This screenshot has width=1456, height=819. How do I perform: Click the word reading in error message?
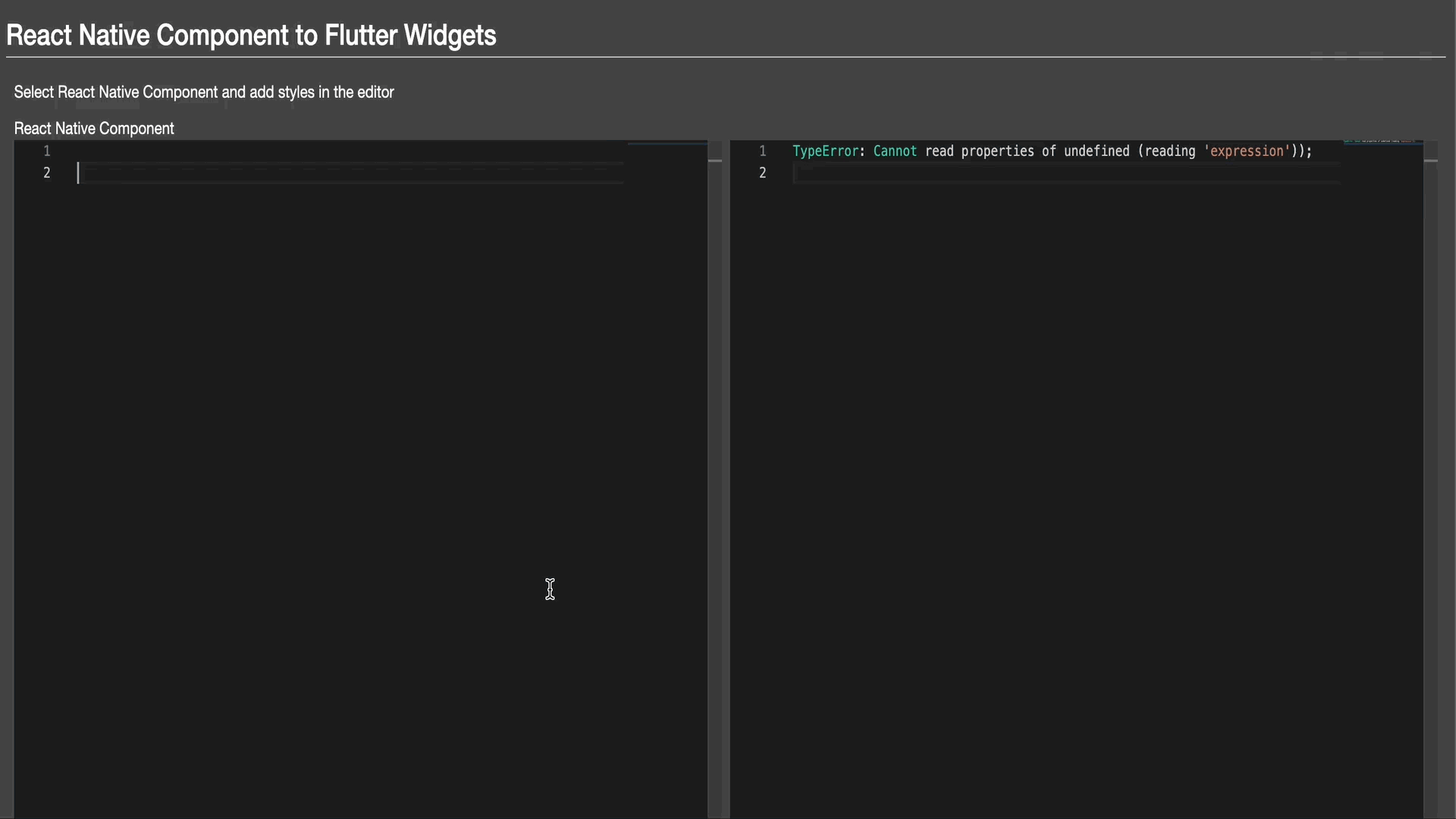point(1169,151)
